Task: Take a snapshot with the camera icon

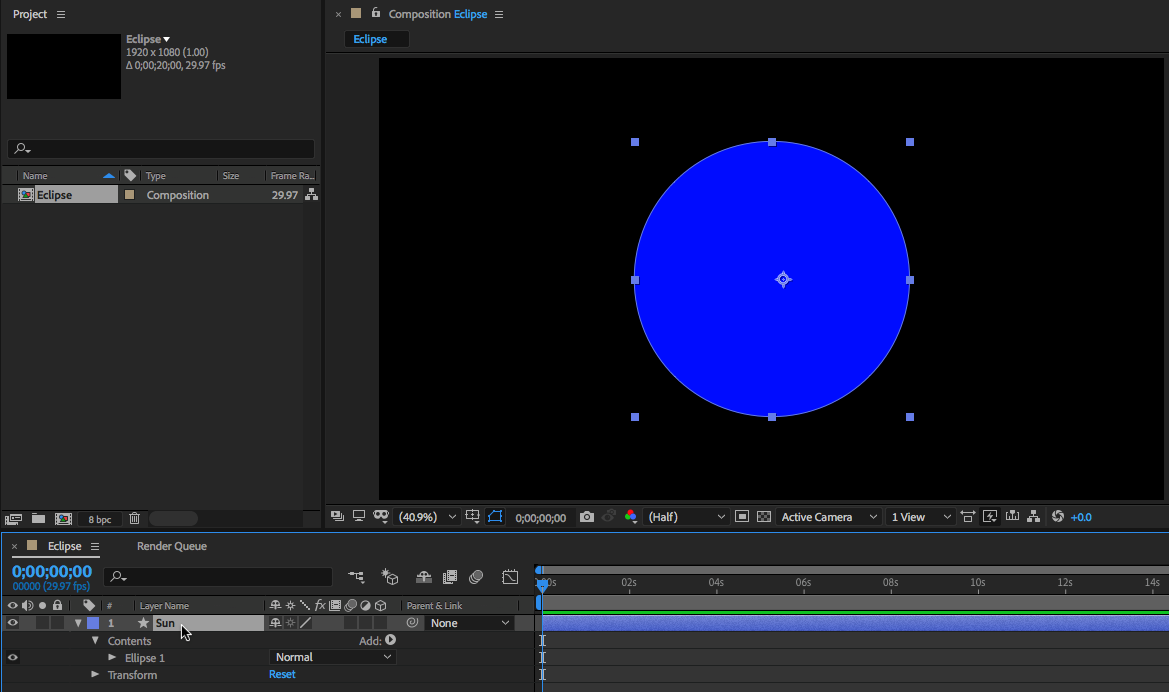Action: click(x=587, y=517)
